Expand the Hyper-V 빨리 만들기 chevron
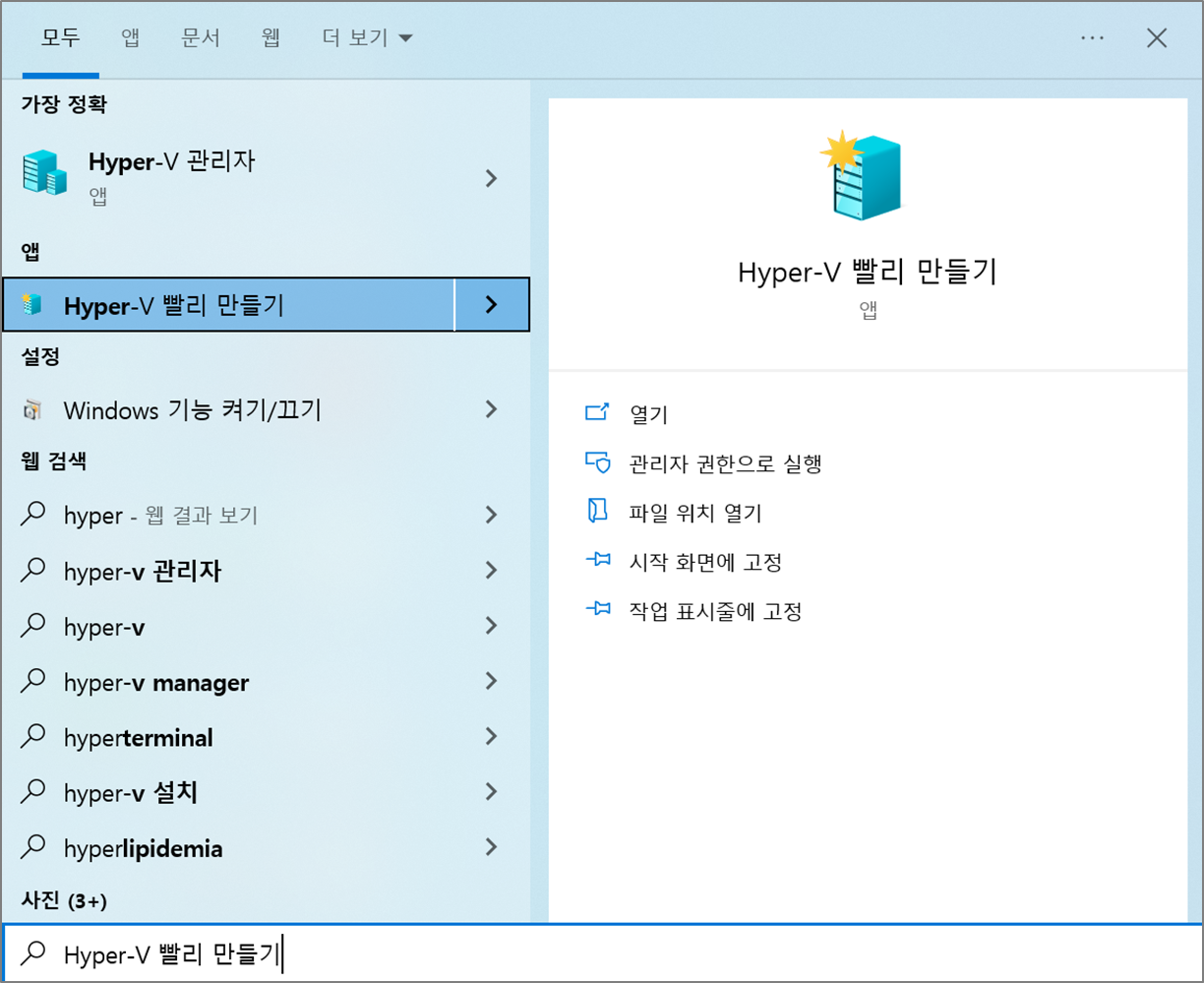 click(x=492, y=304)
